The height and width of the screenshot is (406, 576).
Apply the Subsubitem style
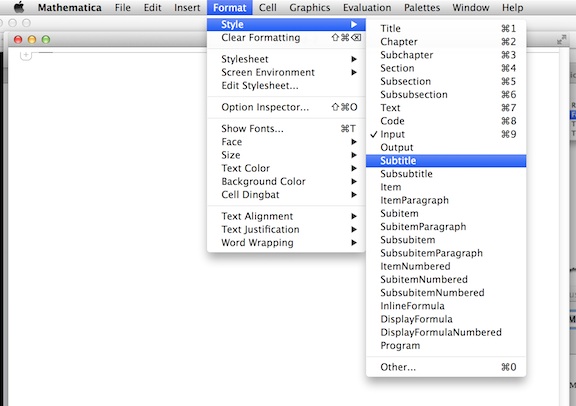tap(446, 240)
